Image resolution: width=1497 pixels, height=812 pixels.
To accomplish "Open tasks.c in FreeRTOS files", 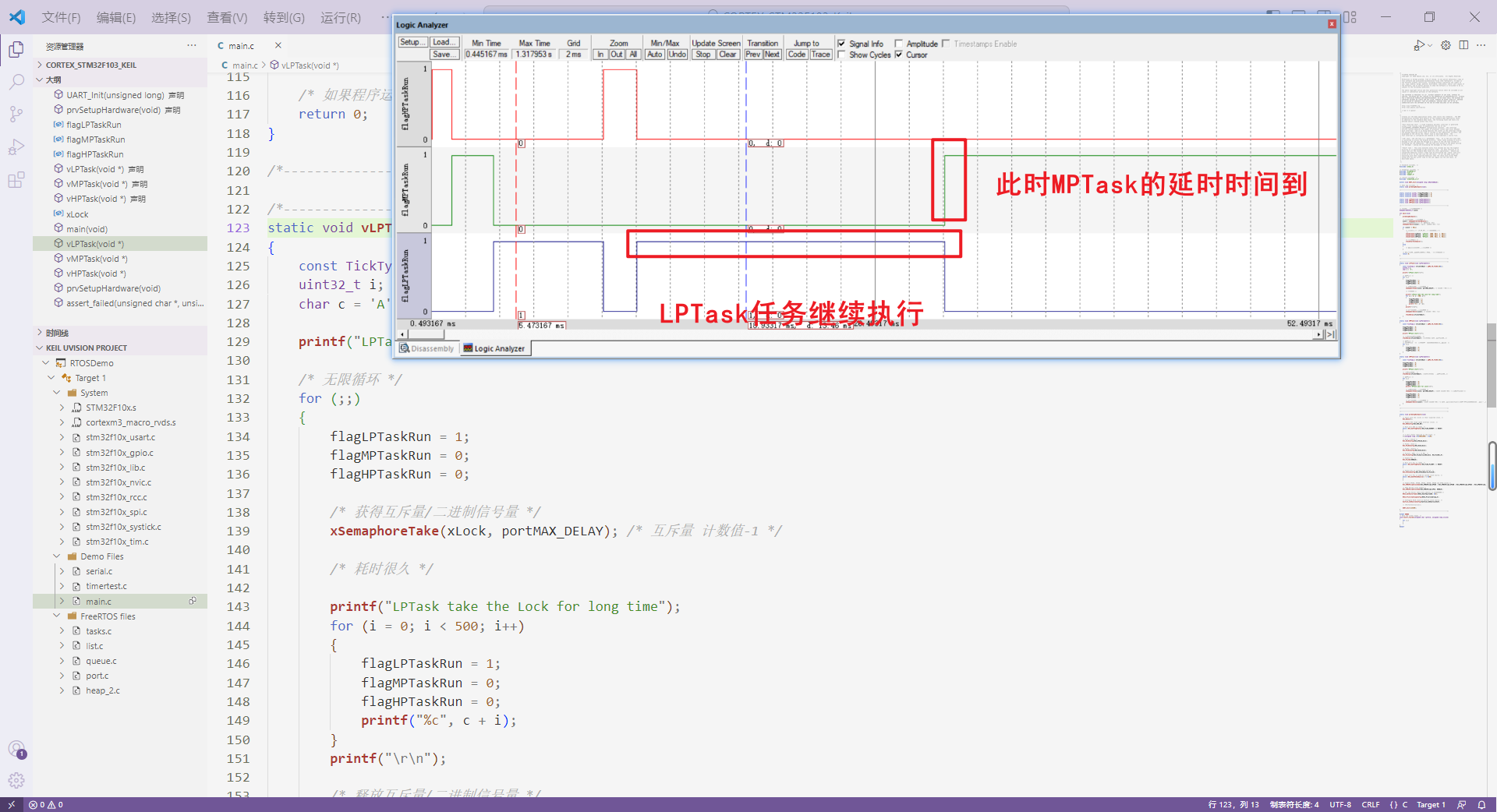I will point(98,631).
